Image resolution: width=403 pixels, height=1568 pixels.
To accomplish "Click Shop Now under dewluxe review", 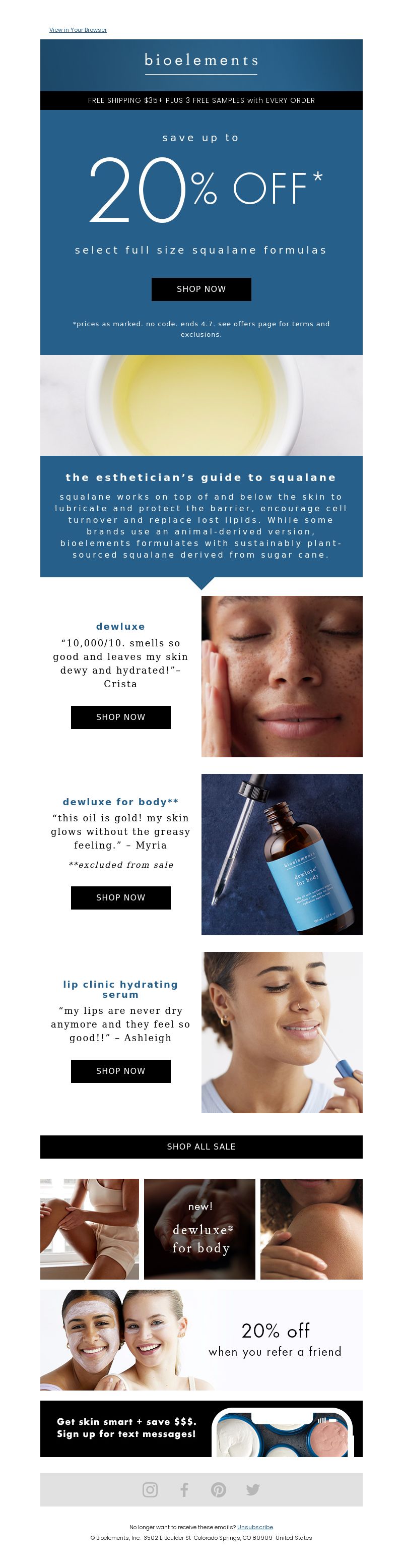I will (x=120, y=717).
